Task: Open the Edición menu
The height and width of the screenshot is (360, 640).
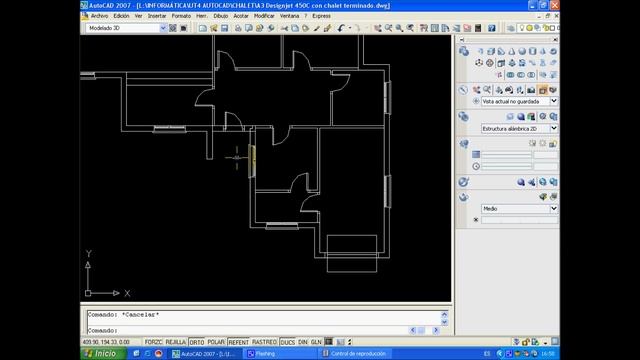Action: (121, 16)
